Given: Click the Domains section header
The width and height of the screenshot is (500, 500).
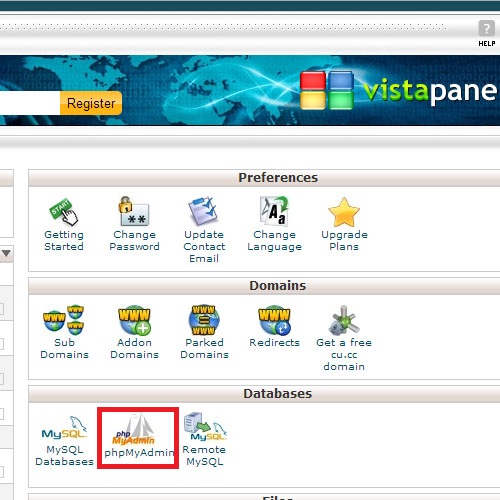Looking at the screenshot, I should pyautogui.click(x=278, y=286).
